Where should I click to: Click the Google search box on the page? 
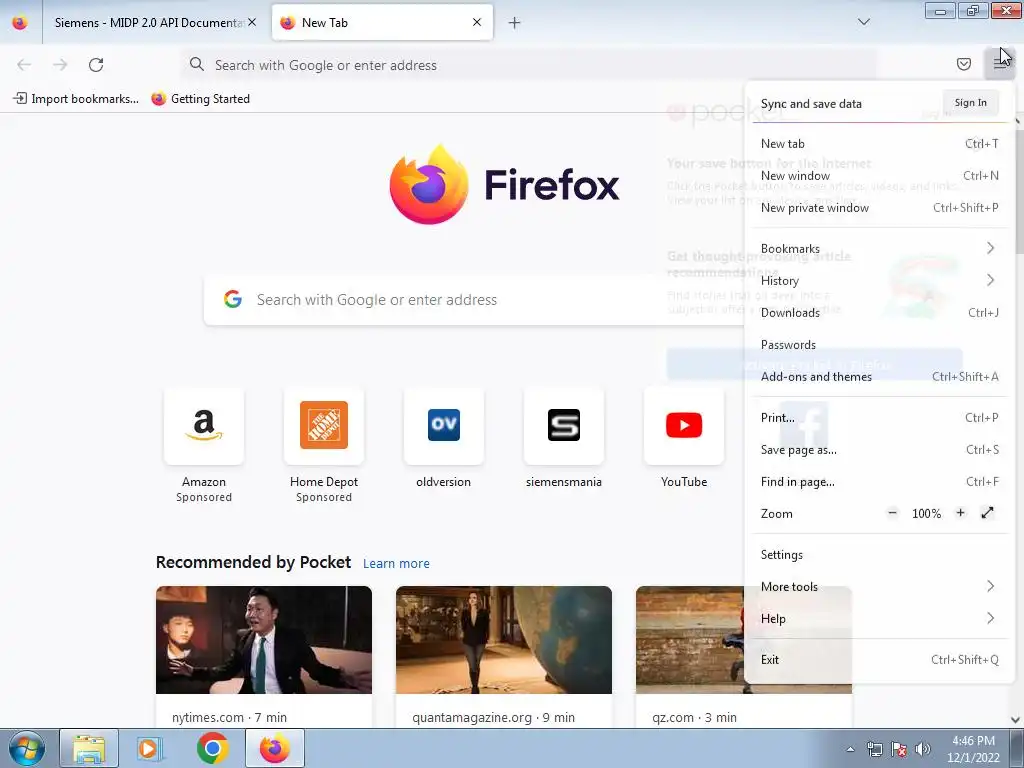473,300
